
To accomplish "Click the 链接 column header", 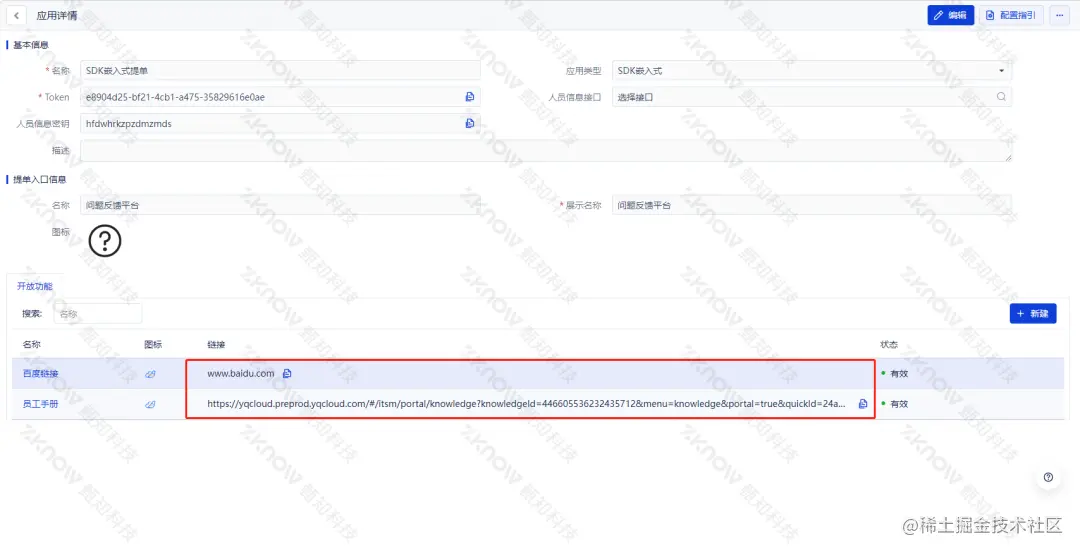I will coord(216,344).
